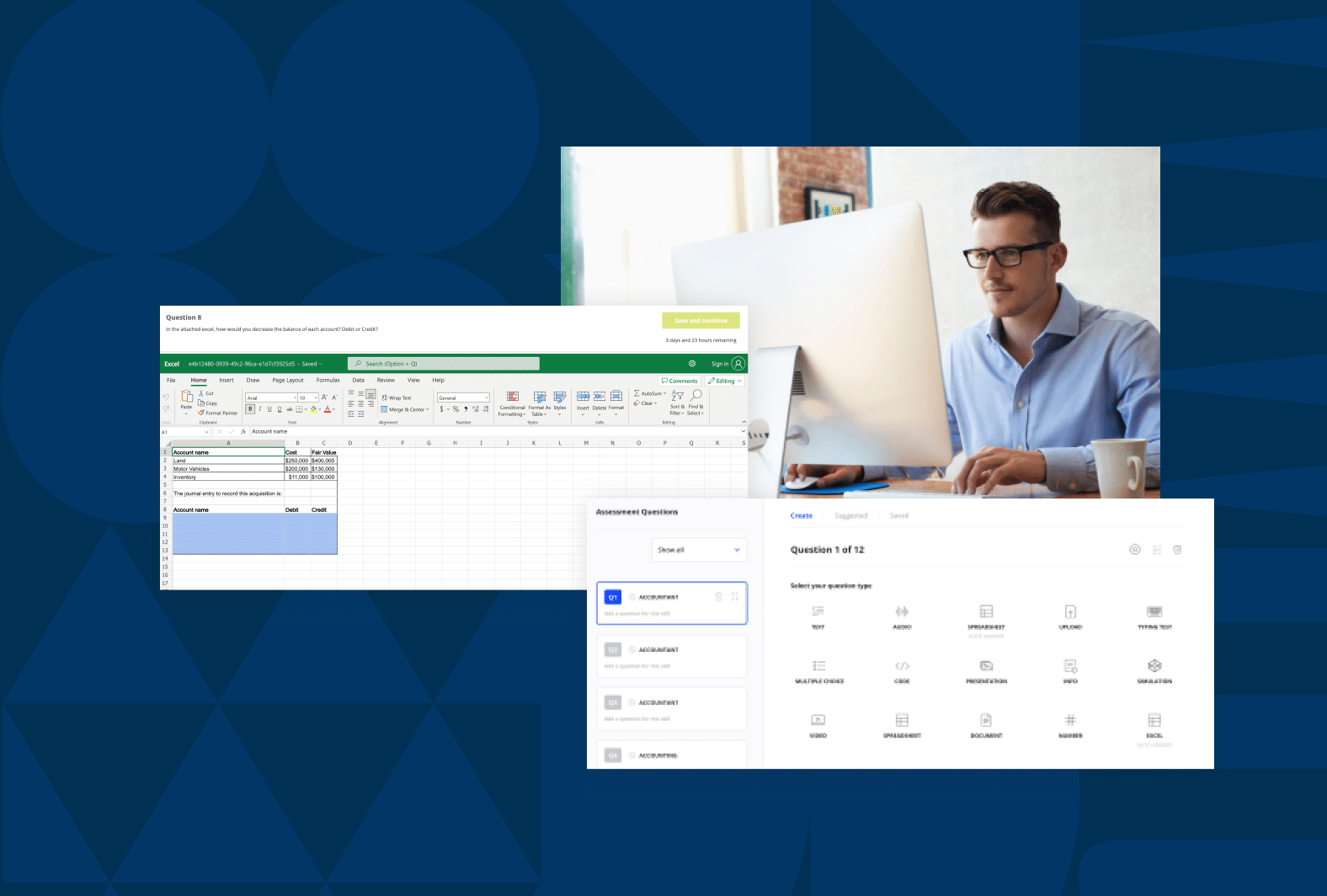Screen dimensions: 1327x896
Task: Open the Show all dropdown
Action: tap(699, 550)
